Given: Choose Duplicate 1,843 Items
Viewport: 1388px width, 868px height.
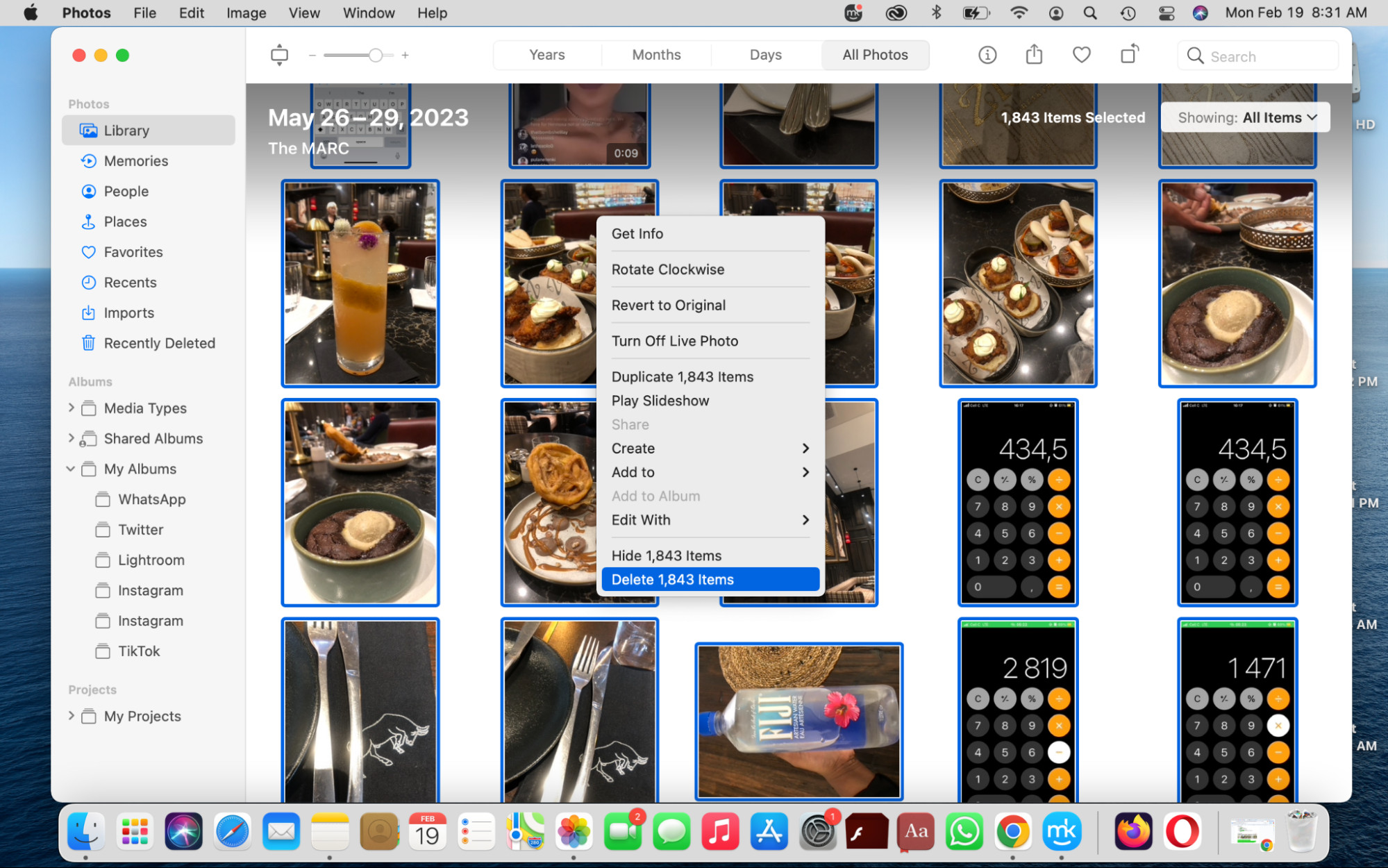Looking at the screenshot, I should pos(710,377).
